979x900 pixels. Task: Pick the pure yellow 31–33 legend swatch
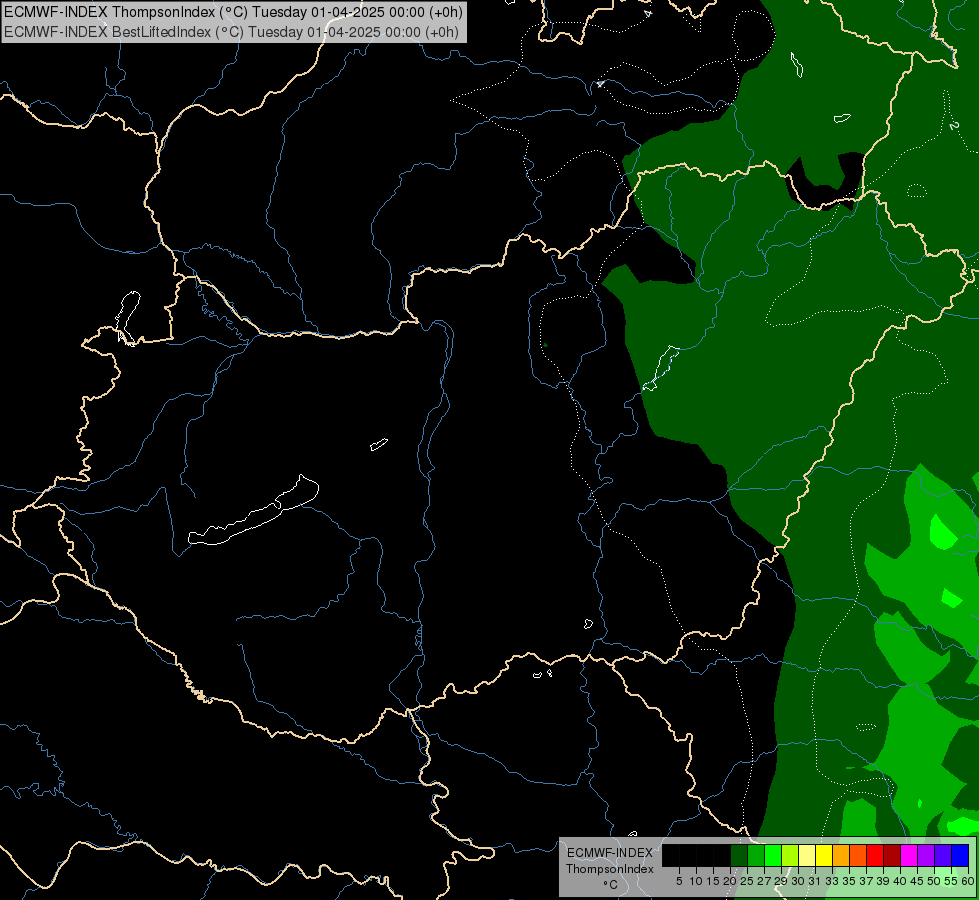pyautogui.click(x=824, y=855)
